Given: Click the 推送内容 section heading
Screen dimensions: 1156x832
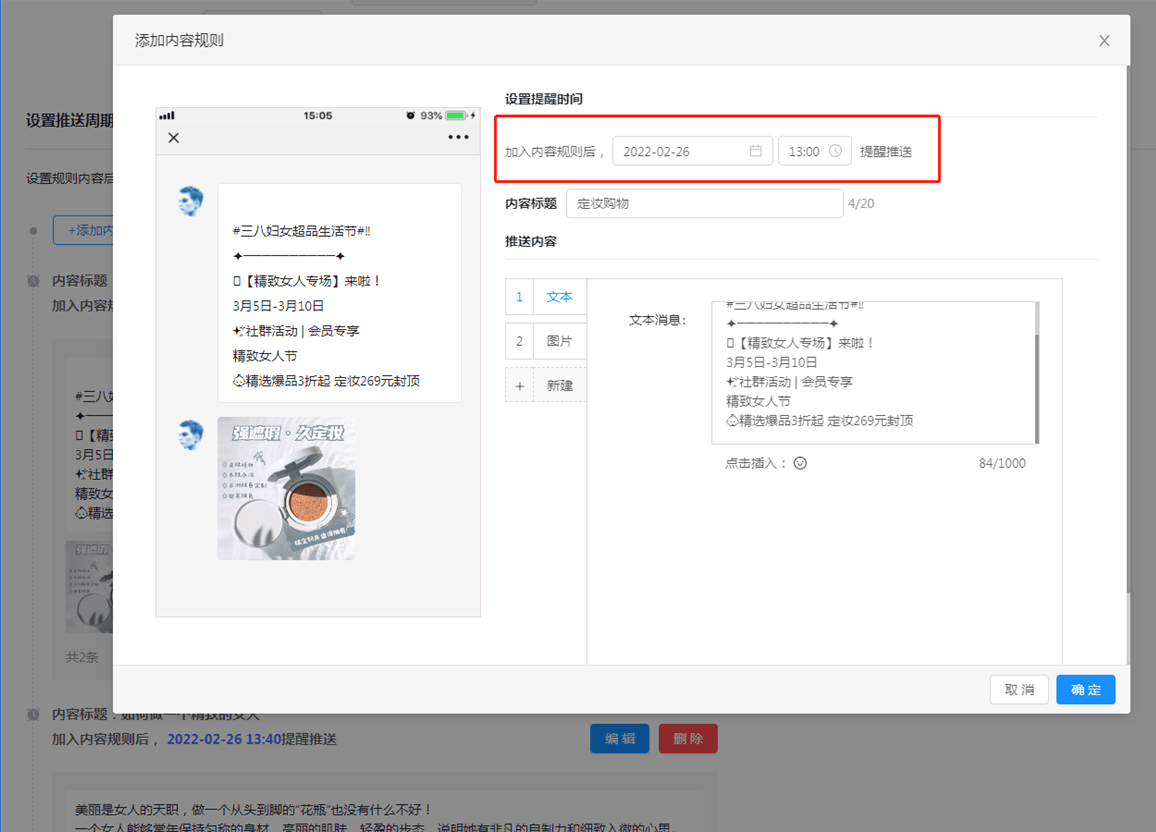Looking at the screenshot, I should pos(531,241).
